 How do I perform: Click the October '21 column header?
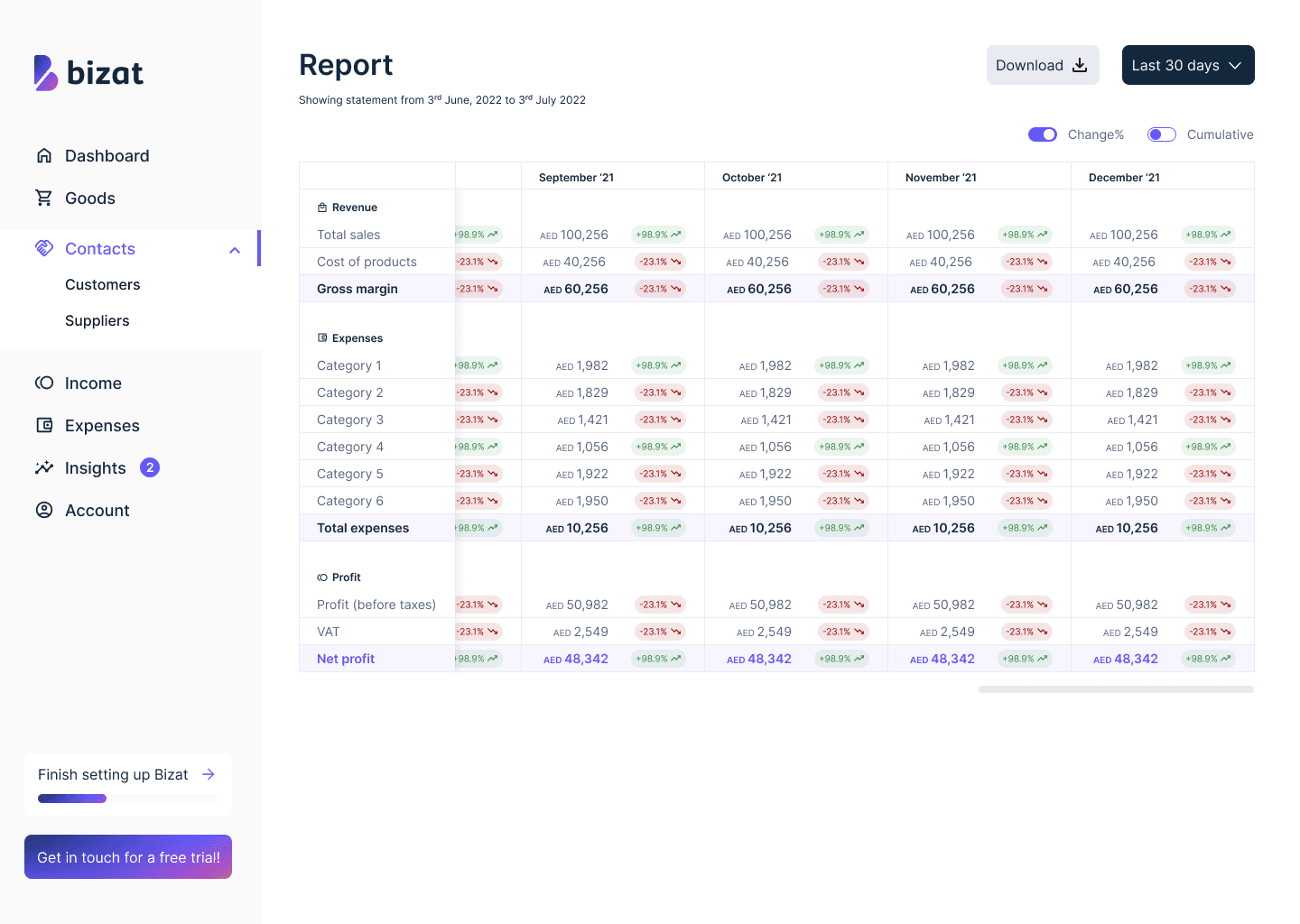coord(752,178)
